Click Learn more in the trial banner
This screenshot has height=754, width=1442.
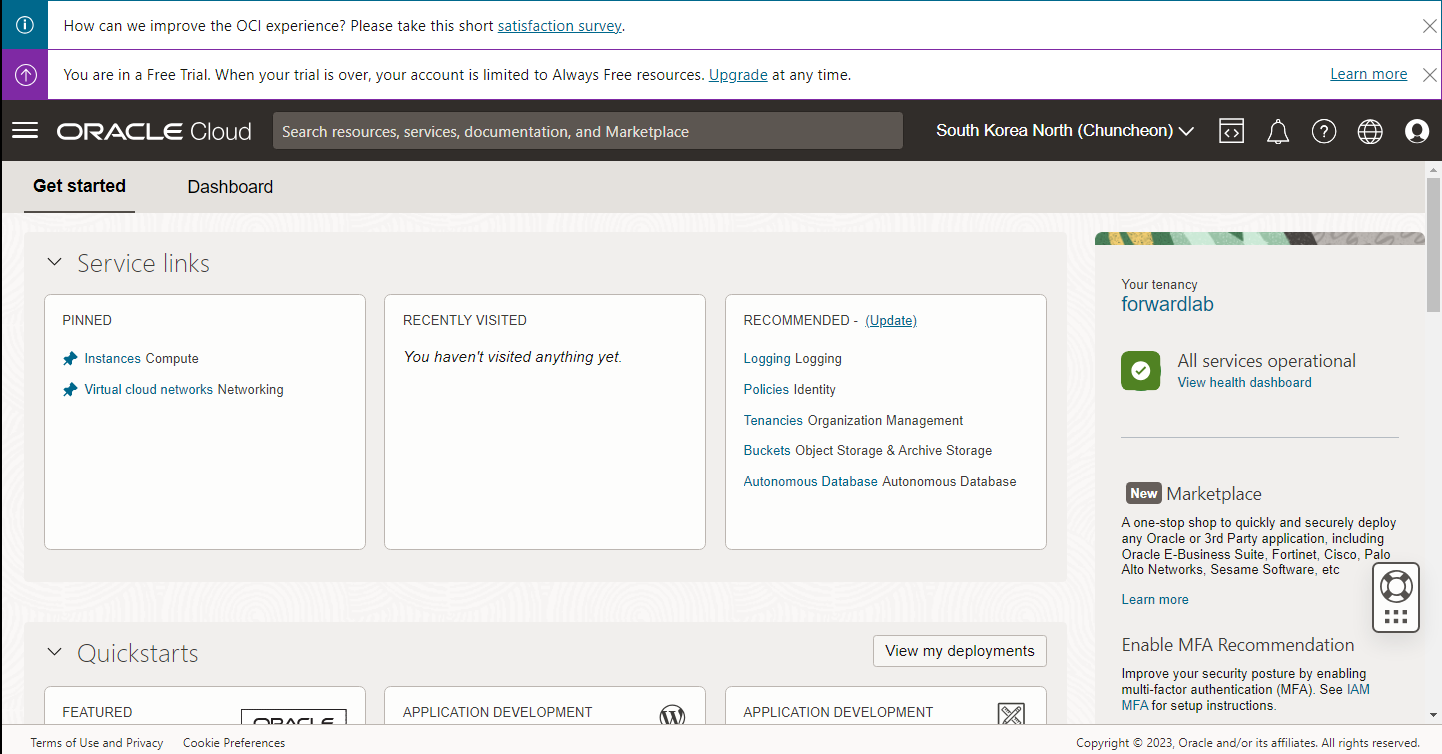pos(1368,74)
